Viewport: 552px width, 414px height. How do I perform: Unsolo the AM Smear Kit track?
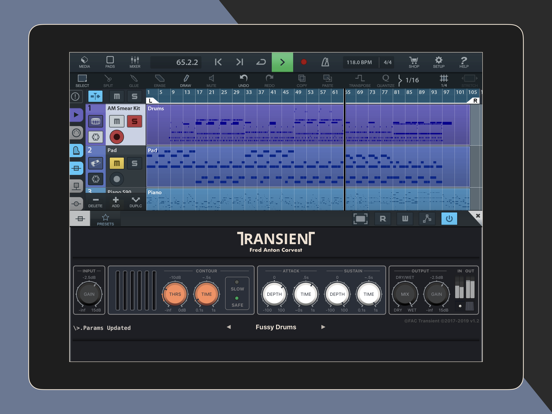[x=134, y=121]
